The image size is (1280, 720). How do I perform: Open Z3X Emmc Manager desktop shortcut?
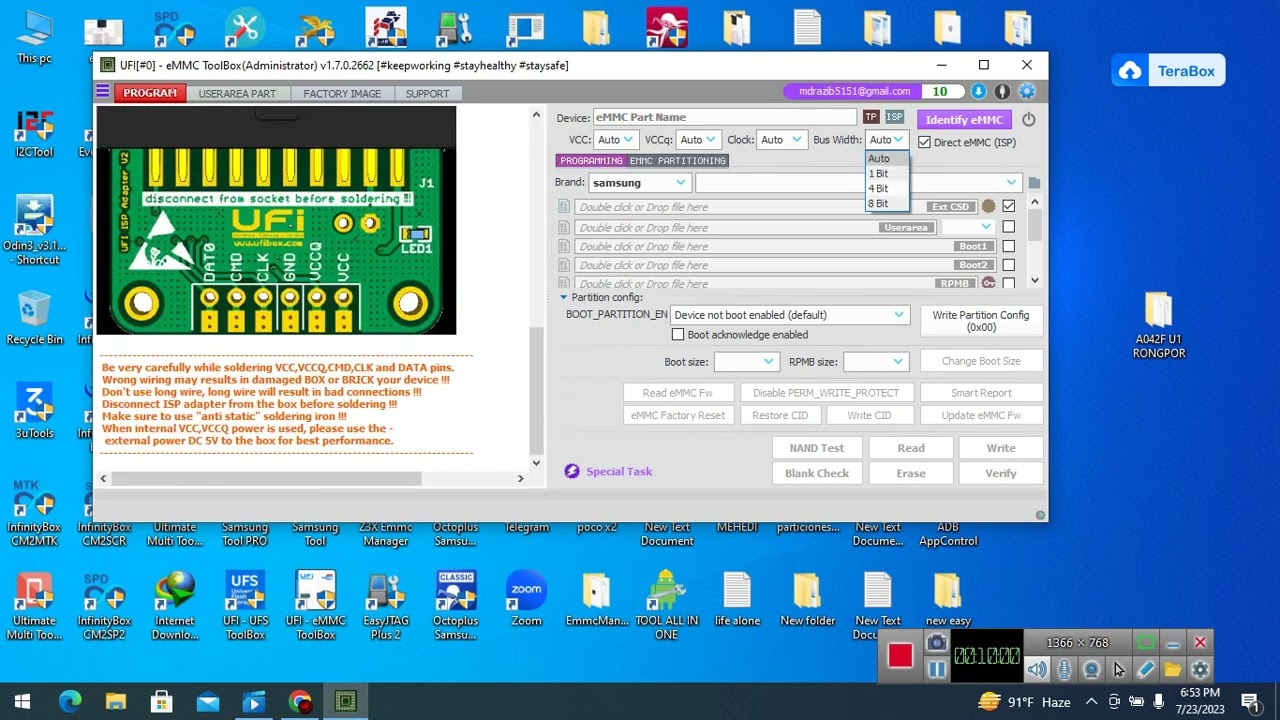tap(386, 533)
